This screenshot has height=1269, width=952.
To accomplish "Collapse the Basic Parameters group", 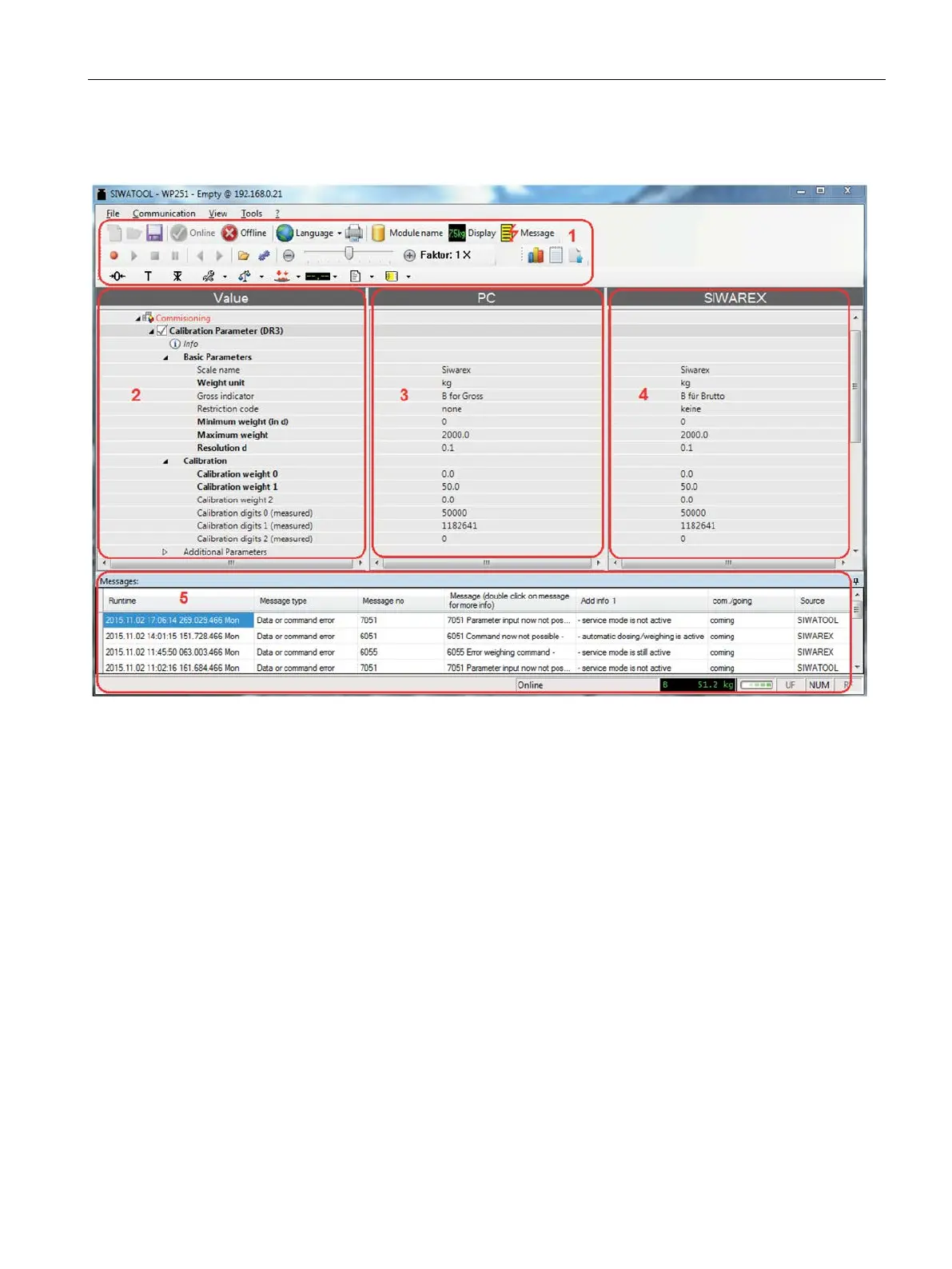I will pos(165,357).
